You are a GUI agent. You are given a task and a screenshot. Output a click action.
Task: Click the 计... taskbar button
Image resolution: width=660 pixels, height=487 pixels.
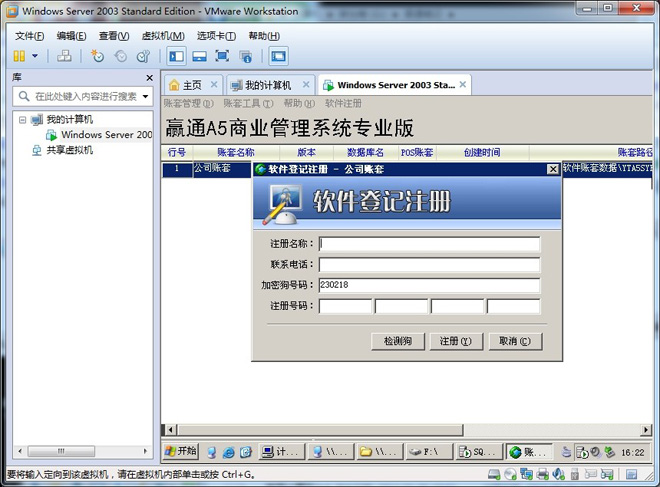click(x=282, y=452)
